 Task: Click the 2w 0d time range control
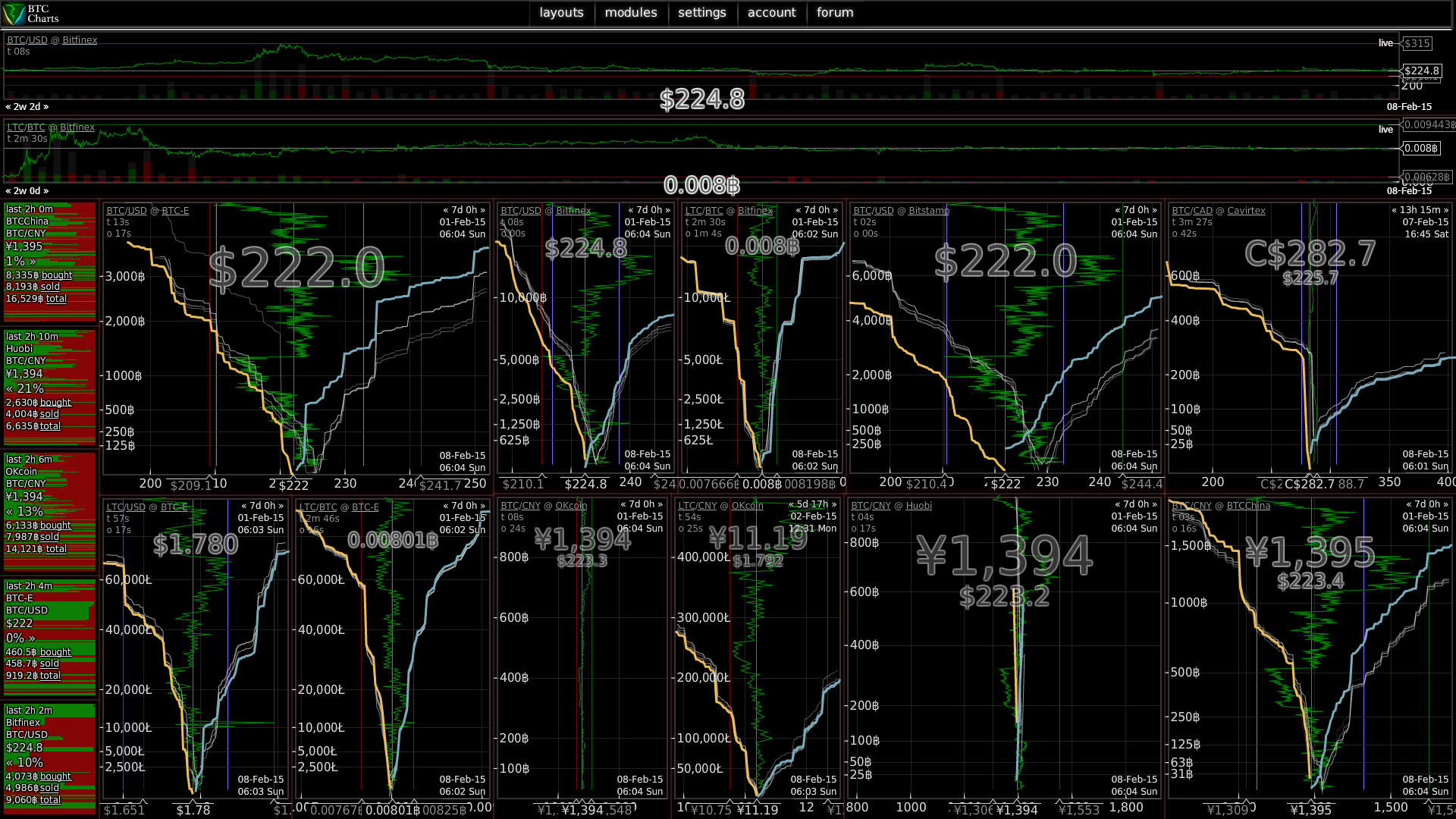coord(27,191)
